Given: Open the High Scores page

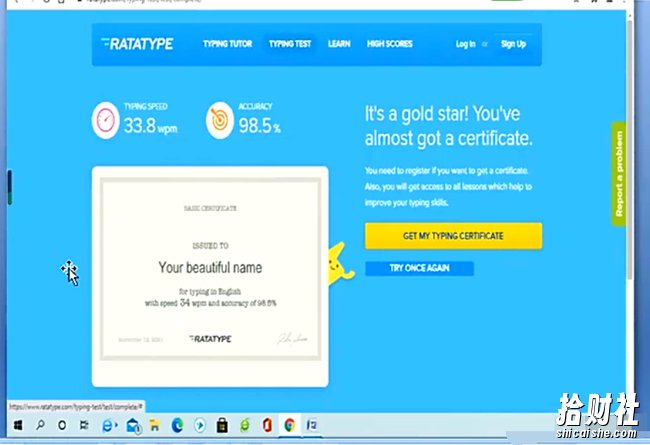Looking at the screenshot, I should coord(390,44).
